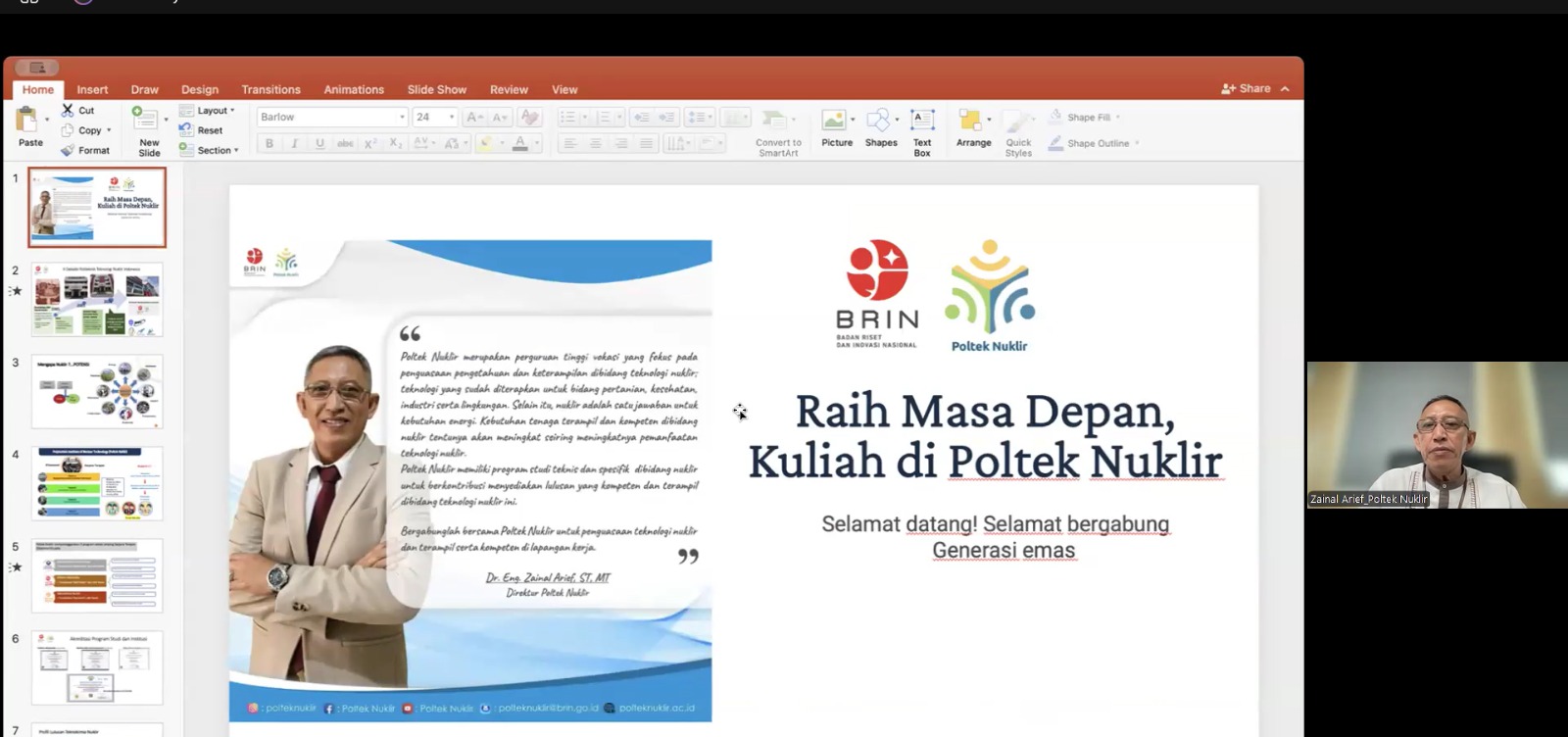Open the Shapes gallery

[x=879, y=122]
